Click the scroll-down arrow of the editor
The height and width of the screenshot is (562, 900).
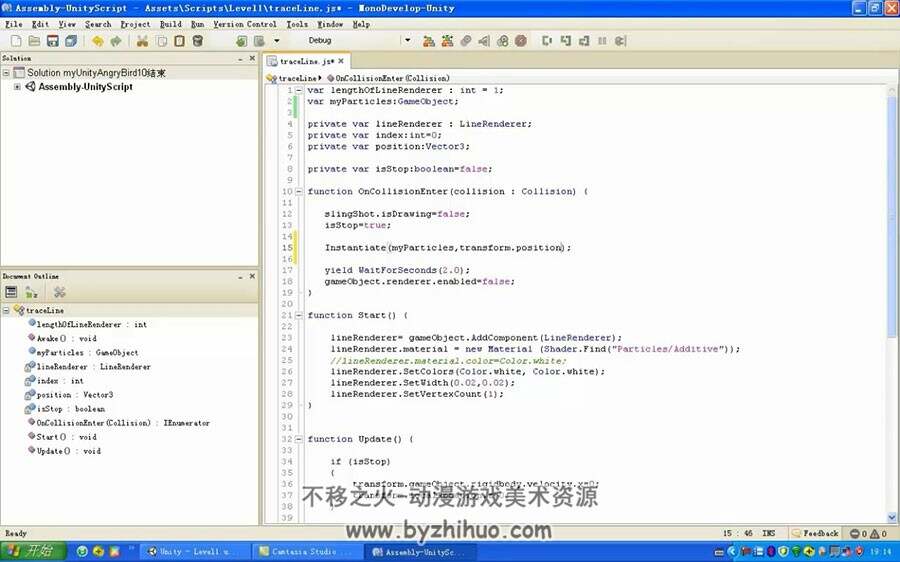892,517
